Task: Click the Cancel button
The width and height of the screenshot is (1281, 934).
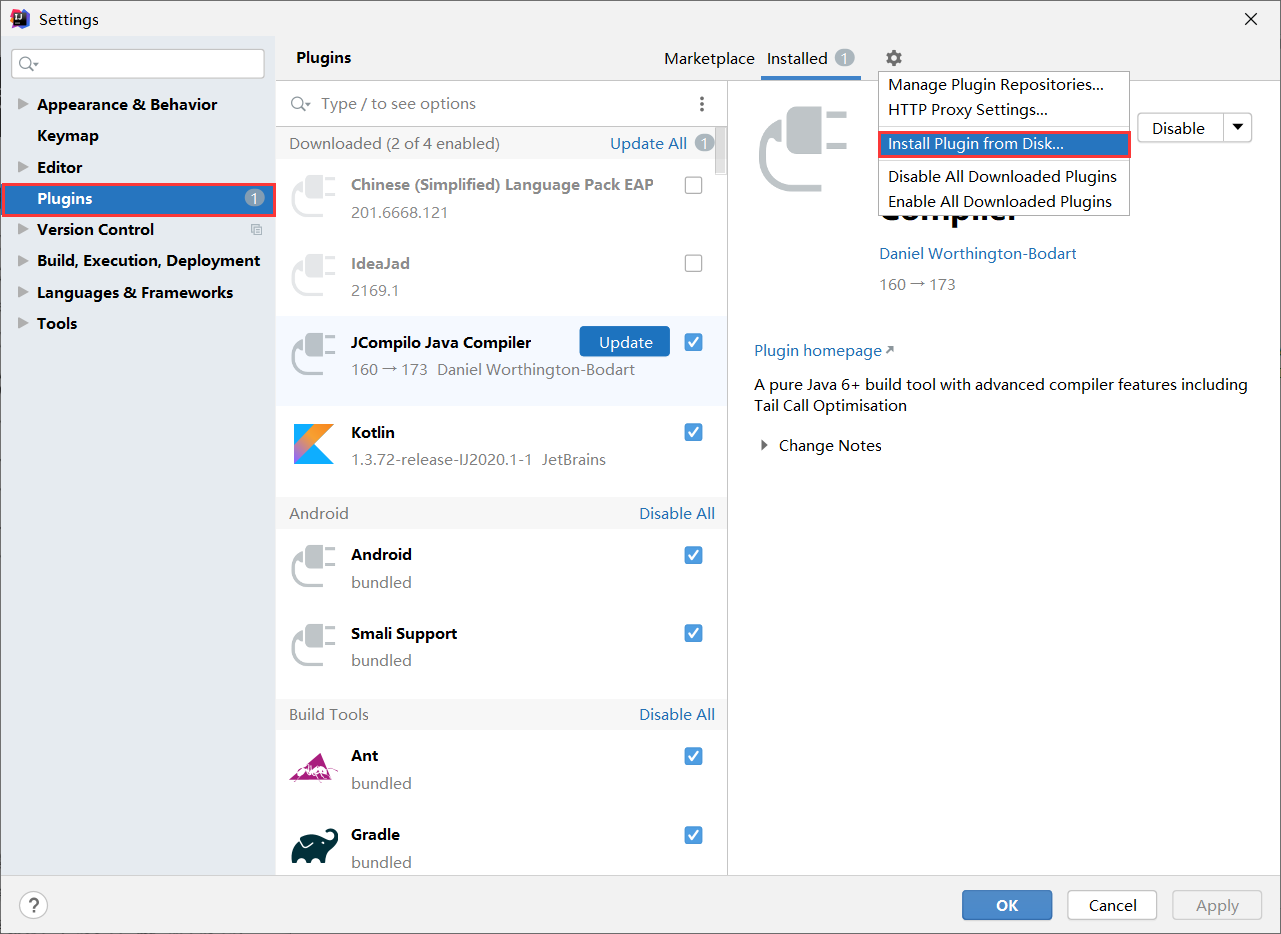Action: click(1112, 905)
